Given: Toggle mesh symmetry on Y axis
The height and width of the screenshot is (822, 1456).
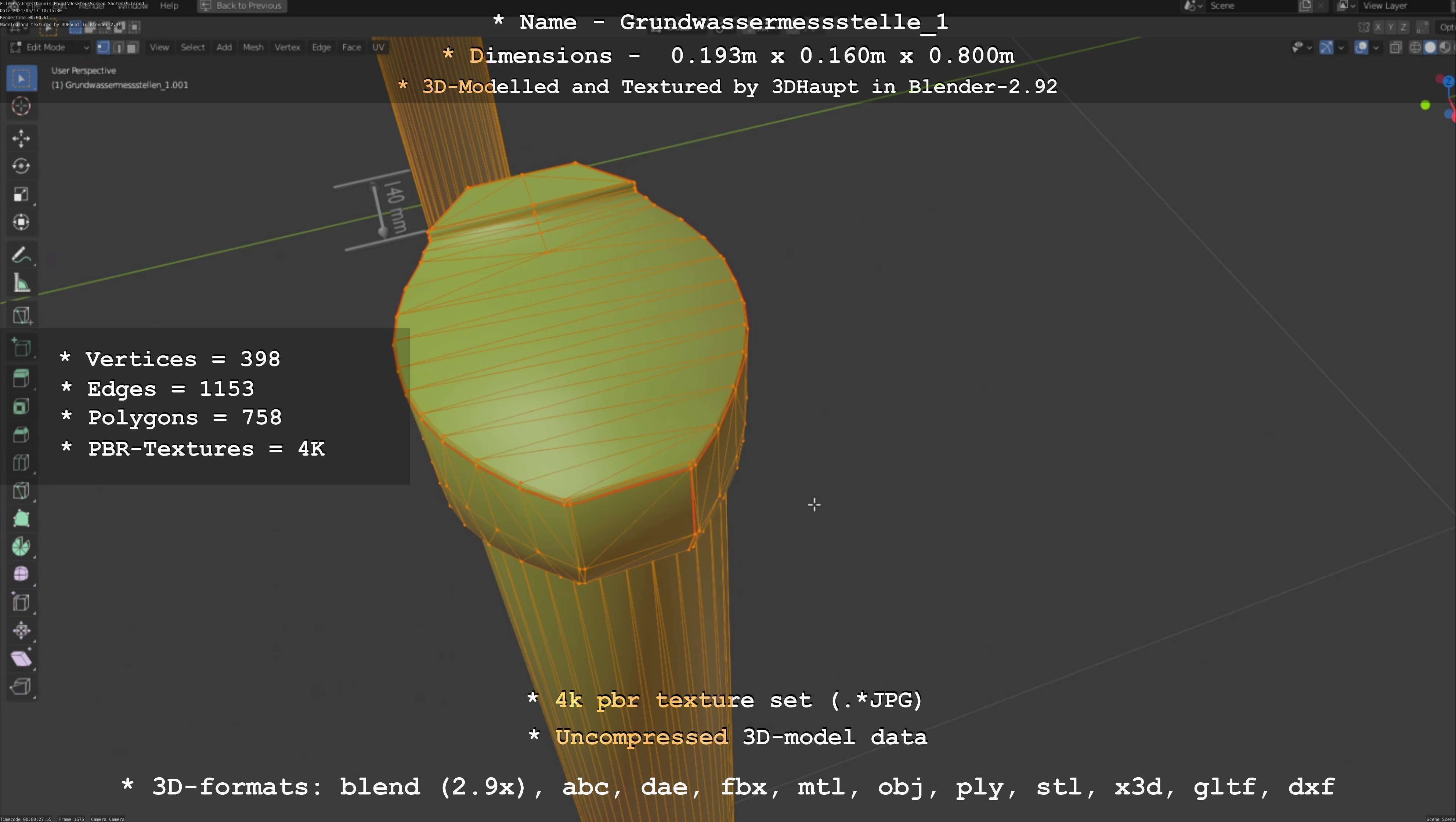Looking at the screenshot, I should [1390, 27].
